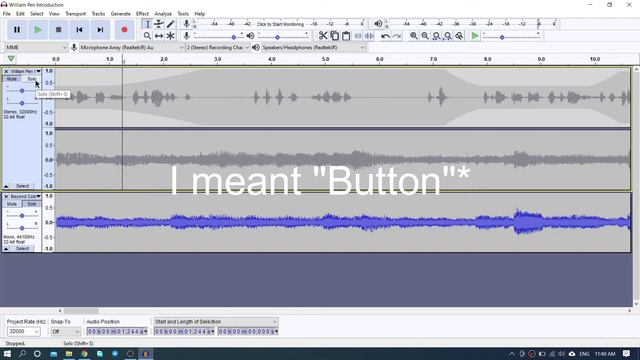Image resolution: width=640 pixels, height=360 pixels.
Task: Open the Generate menu
Action: (120, 13)
